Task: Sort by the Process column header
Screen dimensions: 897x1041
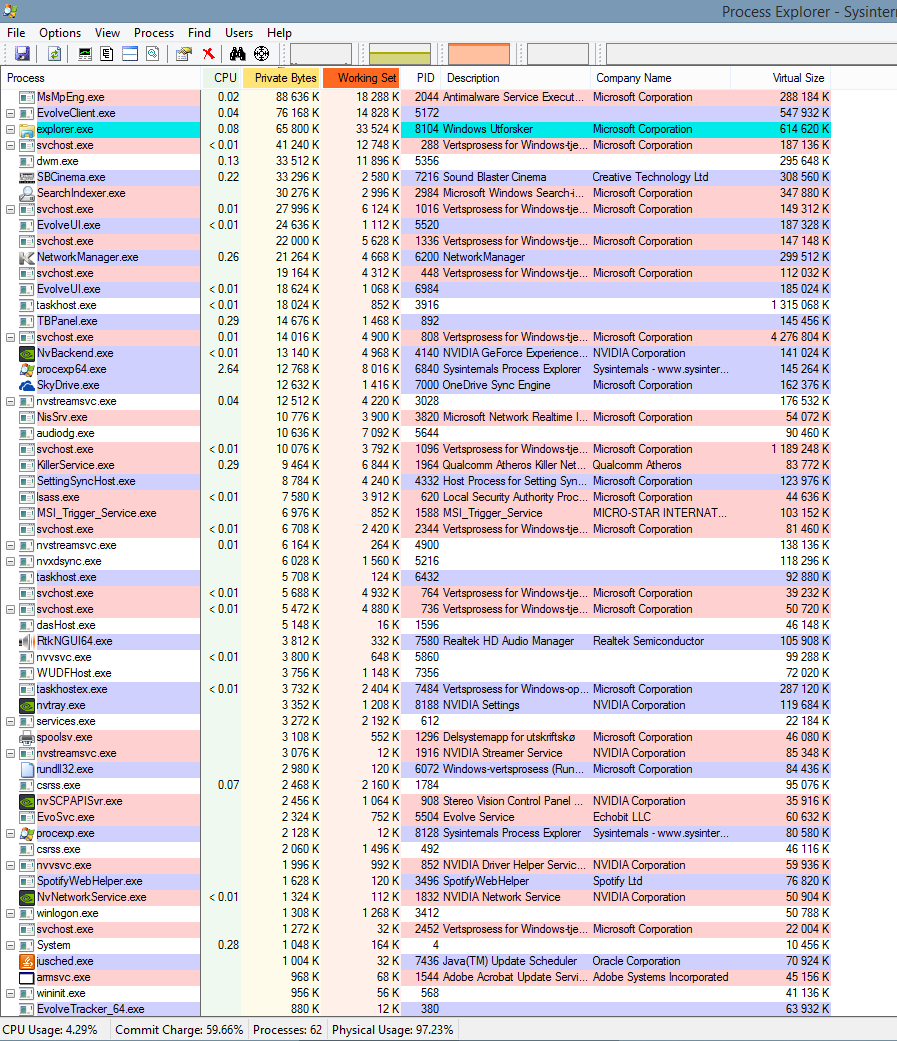Action: pyautogui.click(x=101, y=78)
